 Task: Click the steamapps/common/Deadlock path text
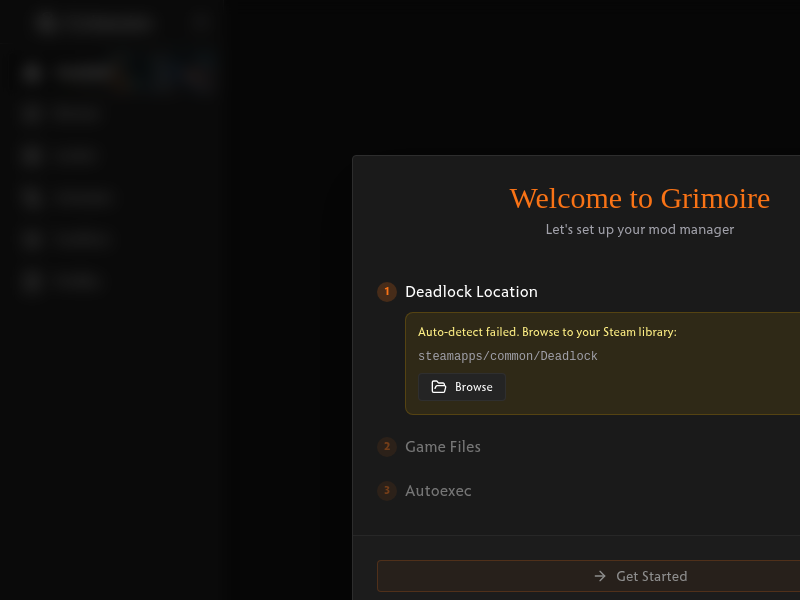[508, 356]
